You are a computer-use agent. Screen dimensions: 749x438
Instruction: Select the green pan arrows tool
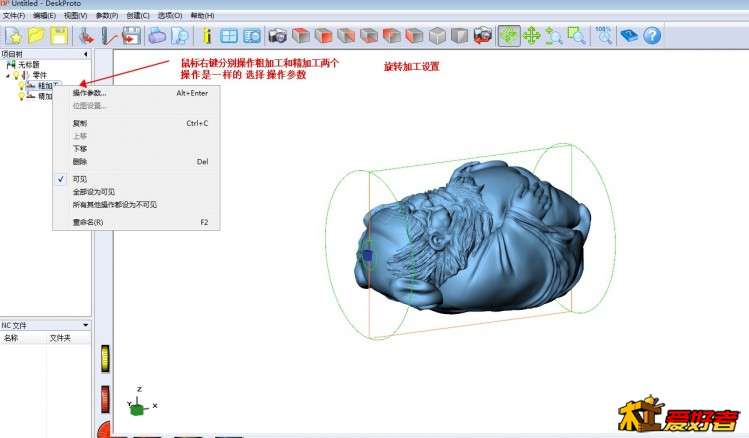point(532,36)
